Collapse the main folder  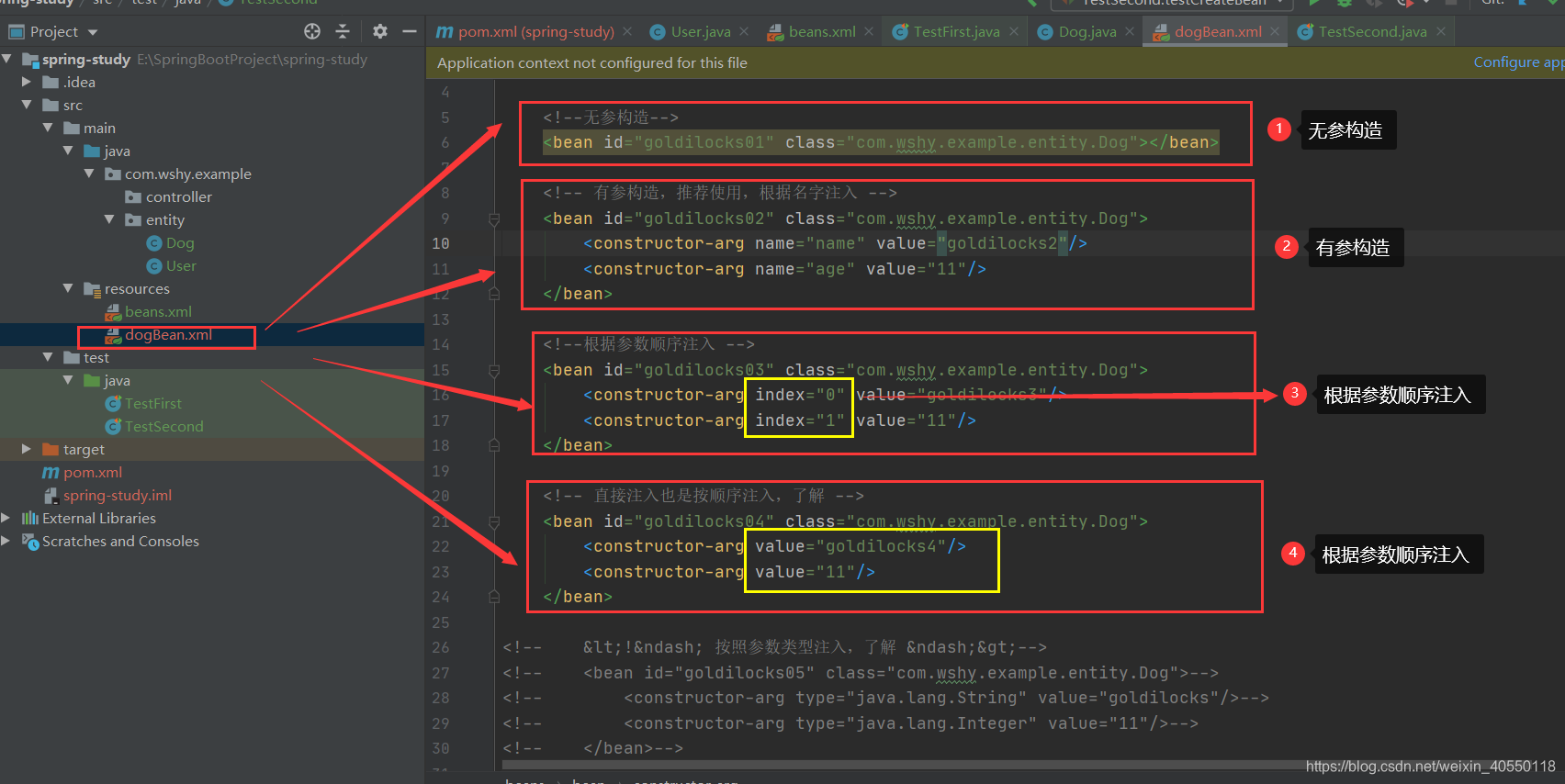pyautogui.click(x=48, y=128)
